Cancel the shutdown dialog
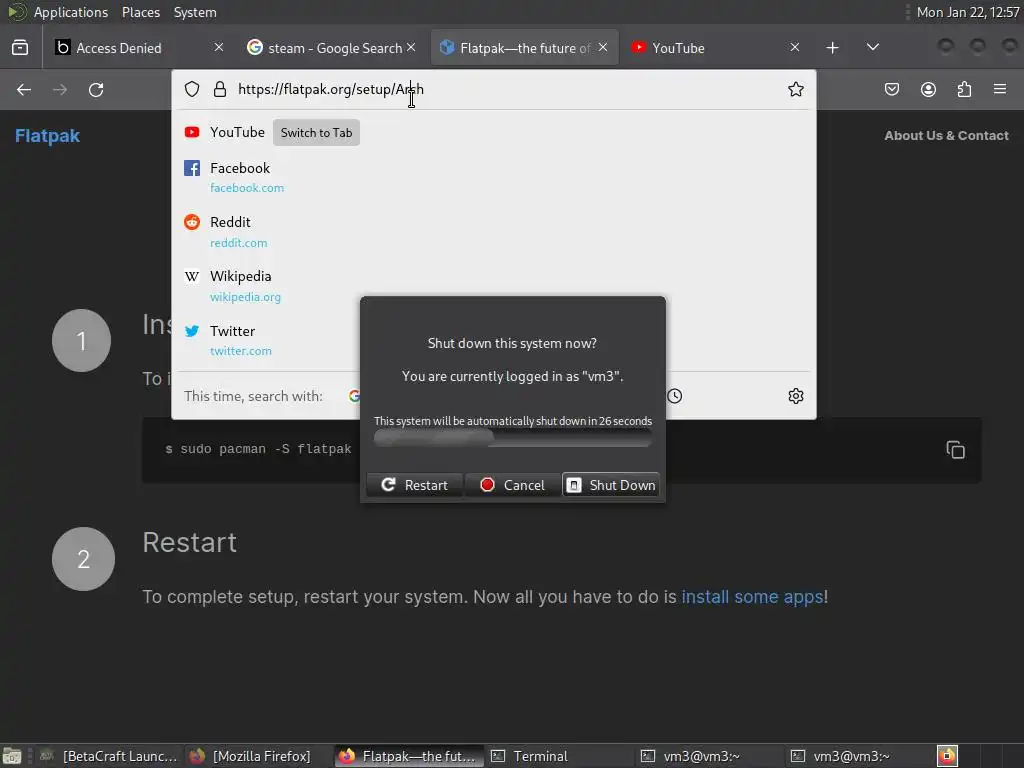This screenshot has height=768, width=1024. pyautogui.click(x=513, y=485)
